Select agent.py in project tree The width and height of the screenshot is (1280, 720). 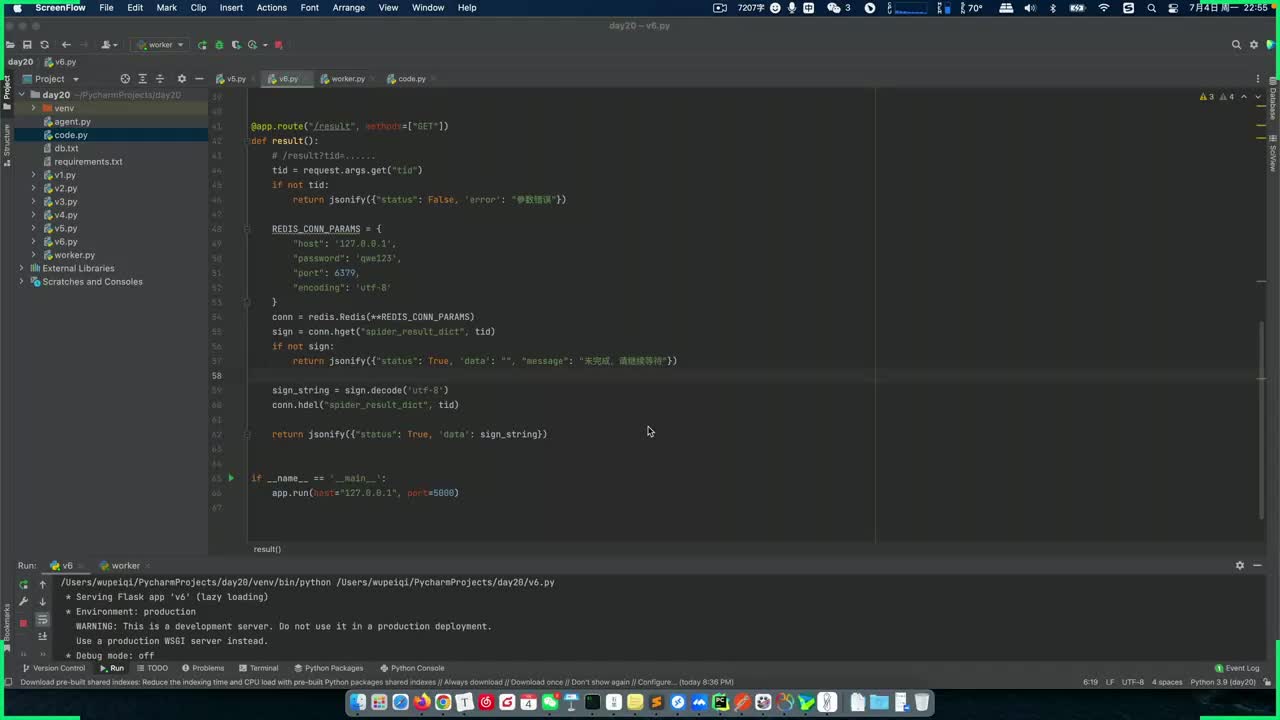pyautogui.click(x=72, y=122)
